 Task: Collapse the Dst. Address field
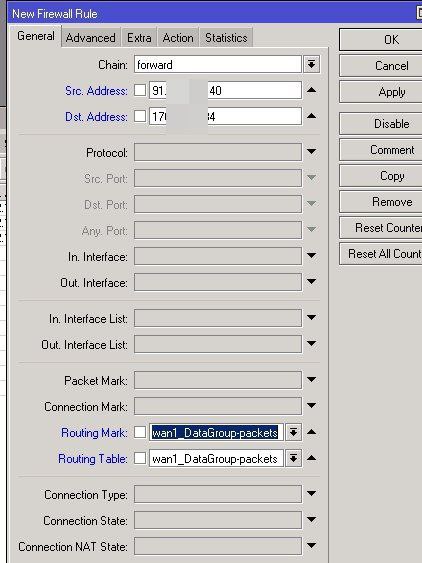tap(311, 116)
